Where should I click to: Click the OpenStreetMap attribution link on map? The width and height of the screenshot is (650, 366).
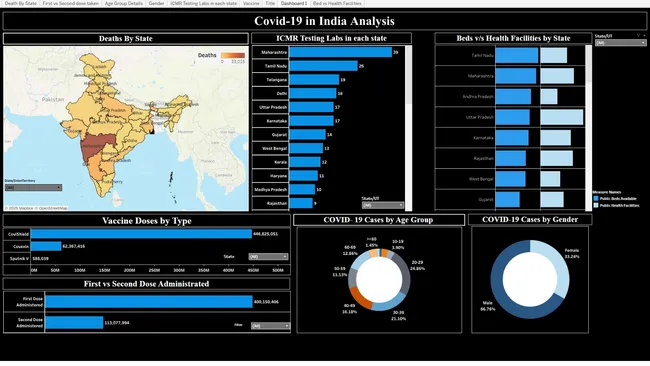53,208
